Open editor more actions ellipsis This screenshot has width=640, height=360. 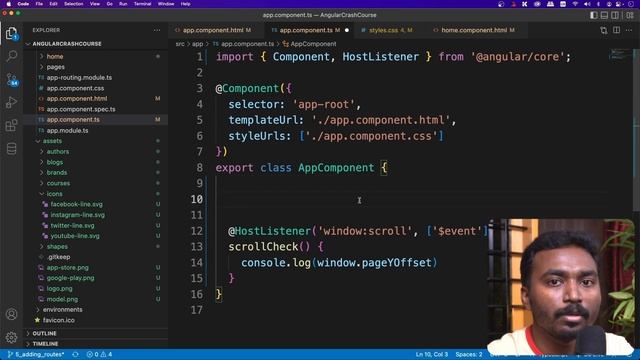[x=629, y=30]
